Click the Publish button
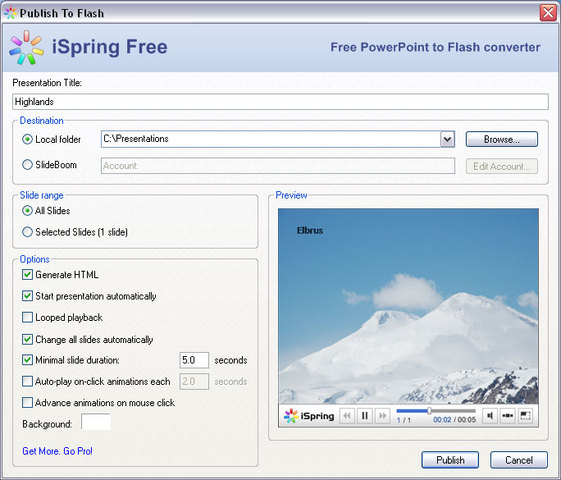 click(x=450, y=460)
